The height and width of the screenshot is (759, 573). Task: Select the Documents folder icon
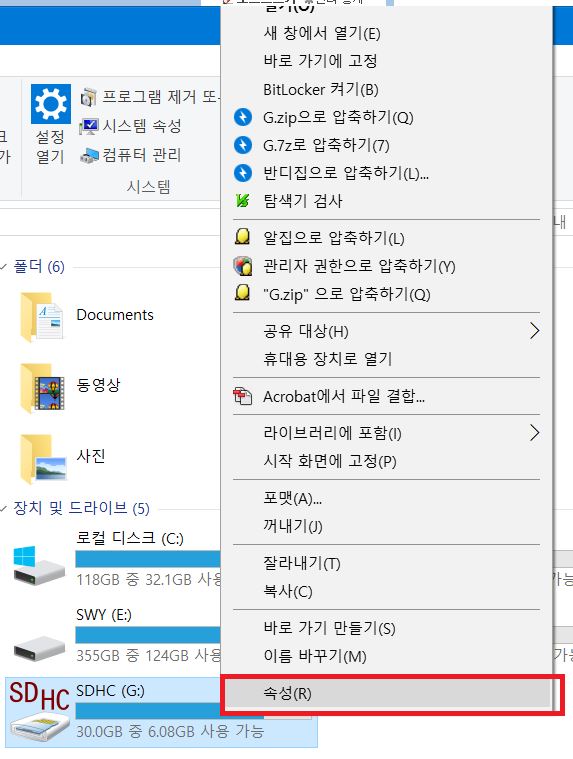click(42, 317)
